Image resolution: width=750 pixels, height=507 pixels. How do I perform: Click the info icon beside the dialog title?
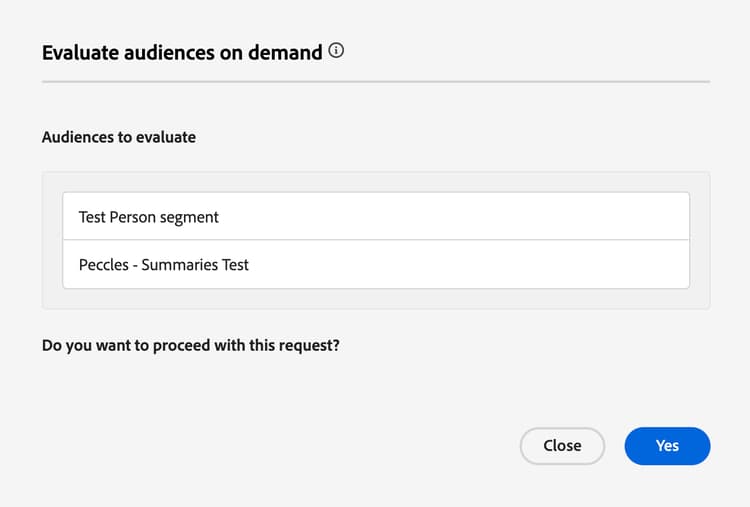336,51
